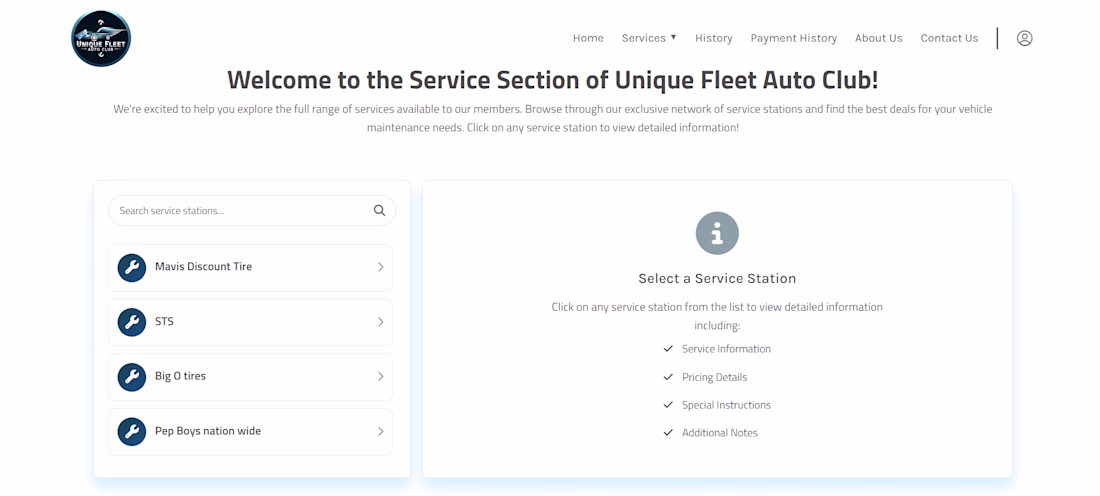Select the Big O tires station
The width and height of the screenshot is (1100, 496).
pyautogui.click(x=250, y=377)
